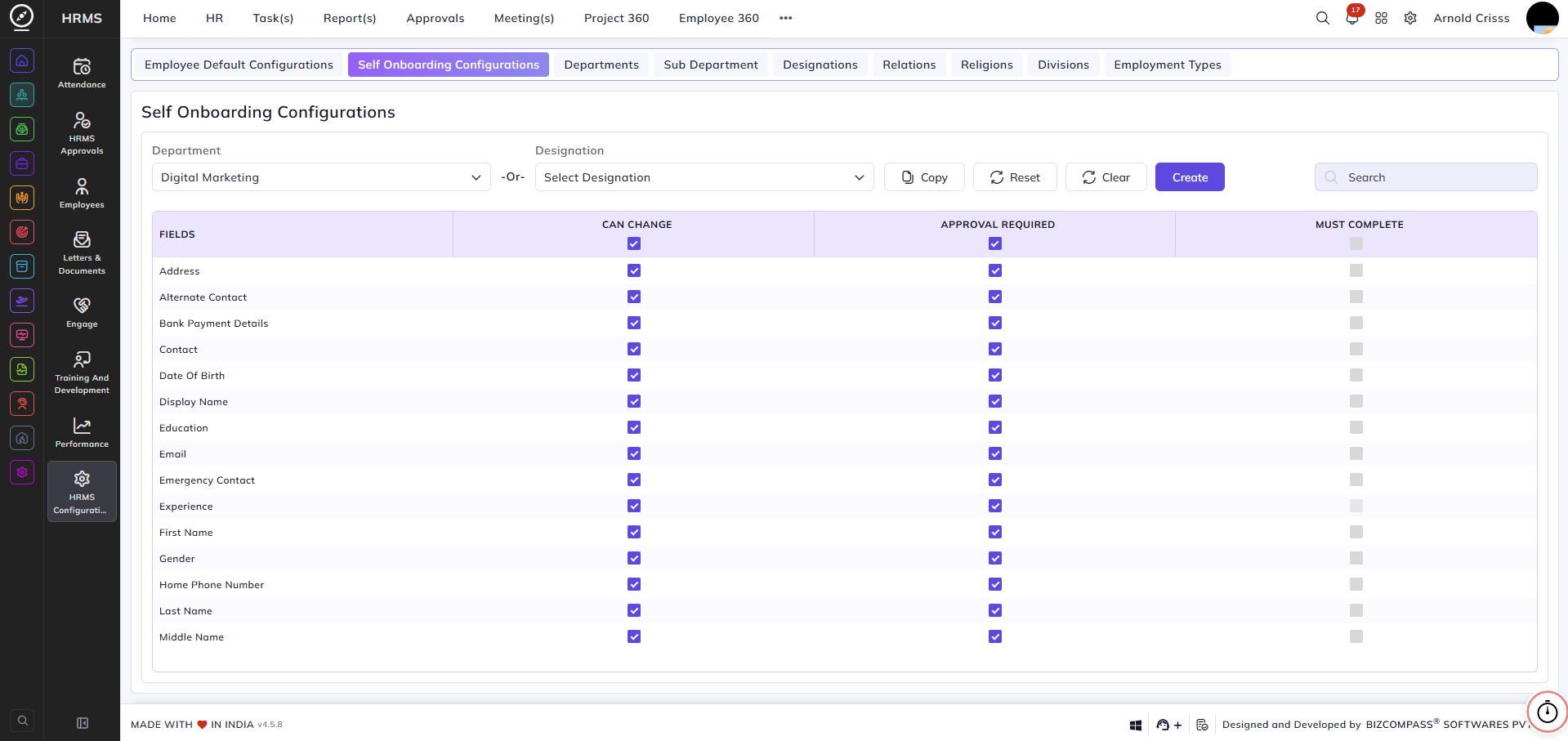Image resolution: width=1568 pixels, height=741 pixels.
Task: Open Letters & Documents module
Action: click(82, 253)
